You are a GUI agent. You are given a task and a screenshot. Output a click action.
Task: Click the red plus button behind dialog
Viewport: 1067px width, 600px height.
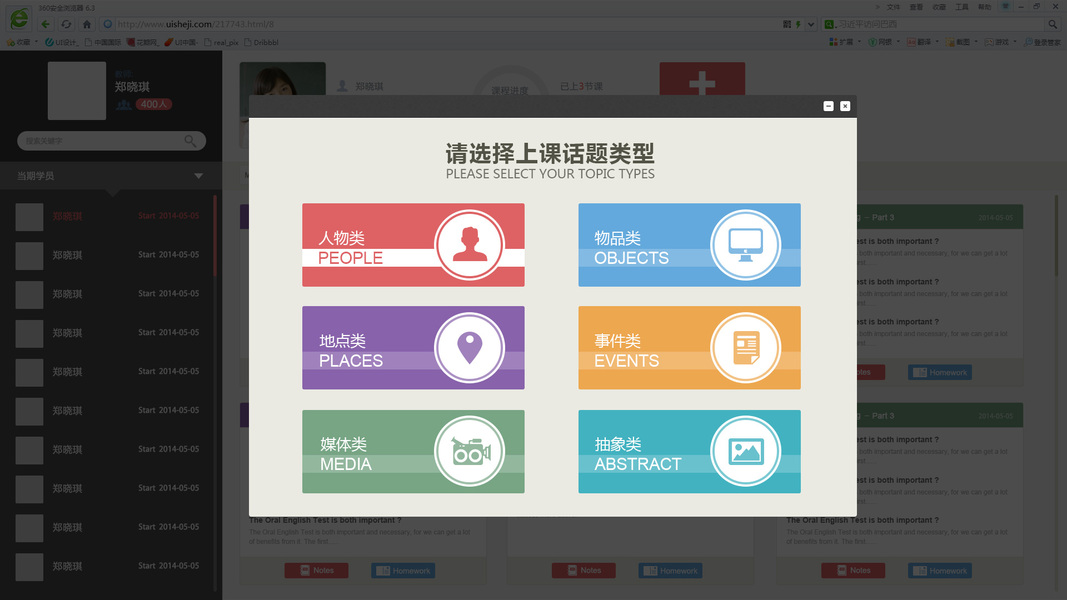click(702, 79)
